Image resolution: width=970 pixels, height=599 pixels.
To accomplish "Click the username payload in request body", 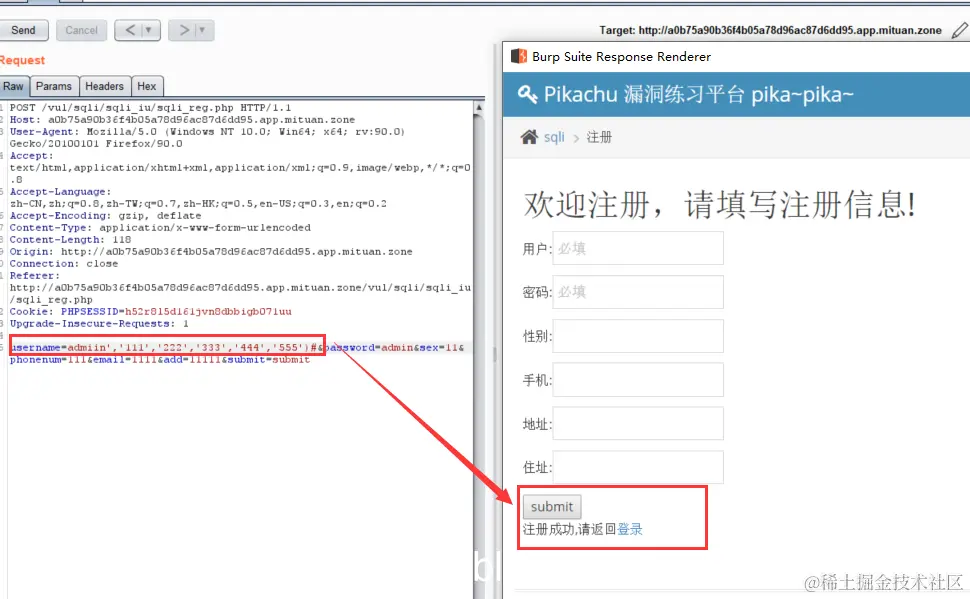I will pos(164,347).
